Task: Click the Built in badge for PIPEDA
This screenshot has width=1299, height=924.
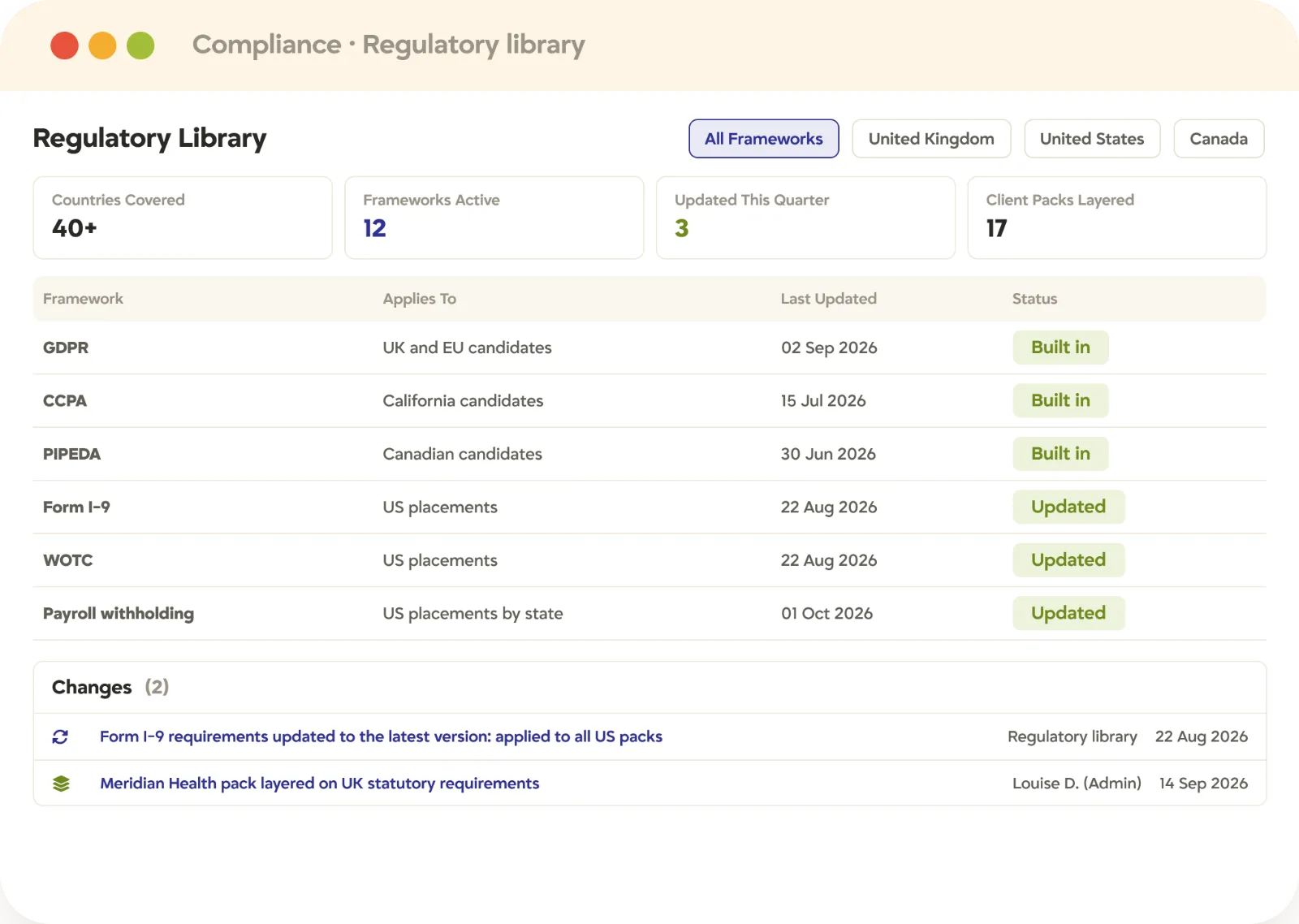Action: pyautogui.click(x=1060, y=454)
